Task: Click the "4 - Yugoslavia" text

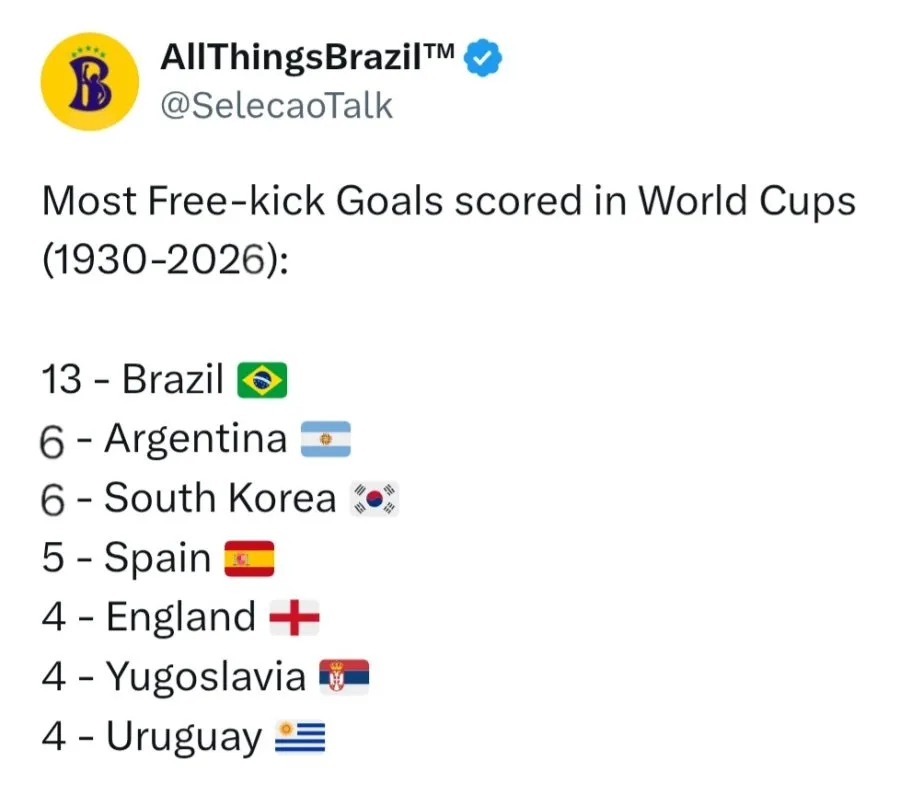Action: pos(174,677)
